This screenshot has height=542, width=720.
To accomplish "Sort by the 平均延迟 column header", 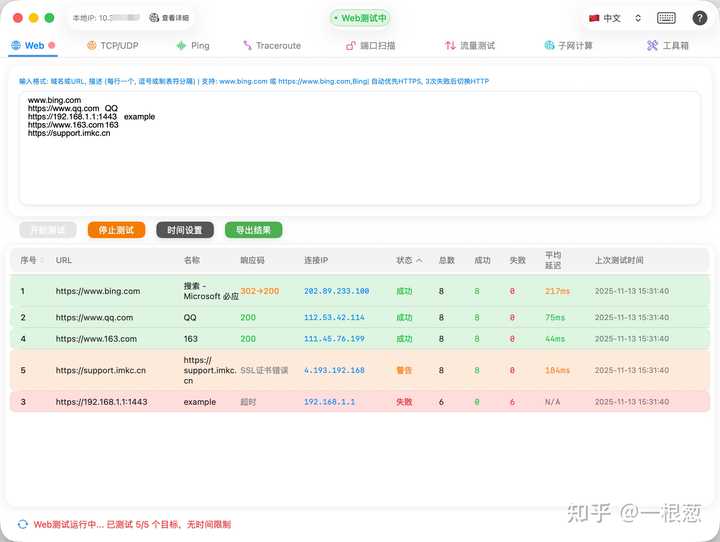I will pos(553,260).
